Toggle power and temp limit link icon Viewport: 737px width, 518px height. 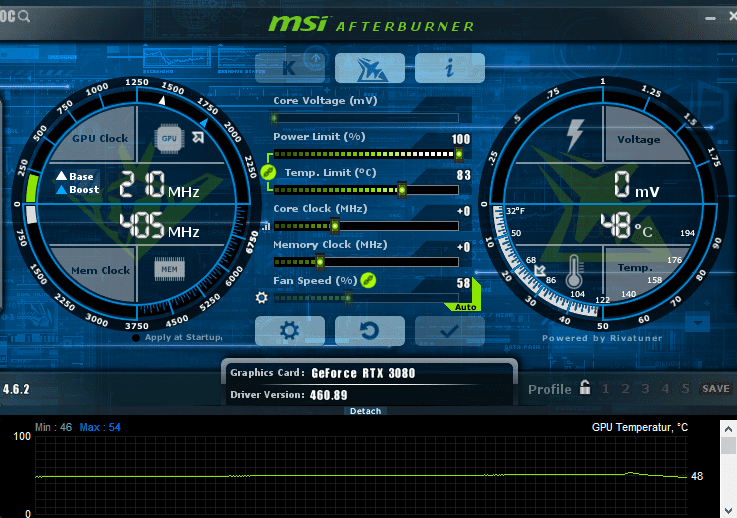pos(268,172)
